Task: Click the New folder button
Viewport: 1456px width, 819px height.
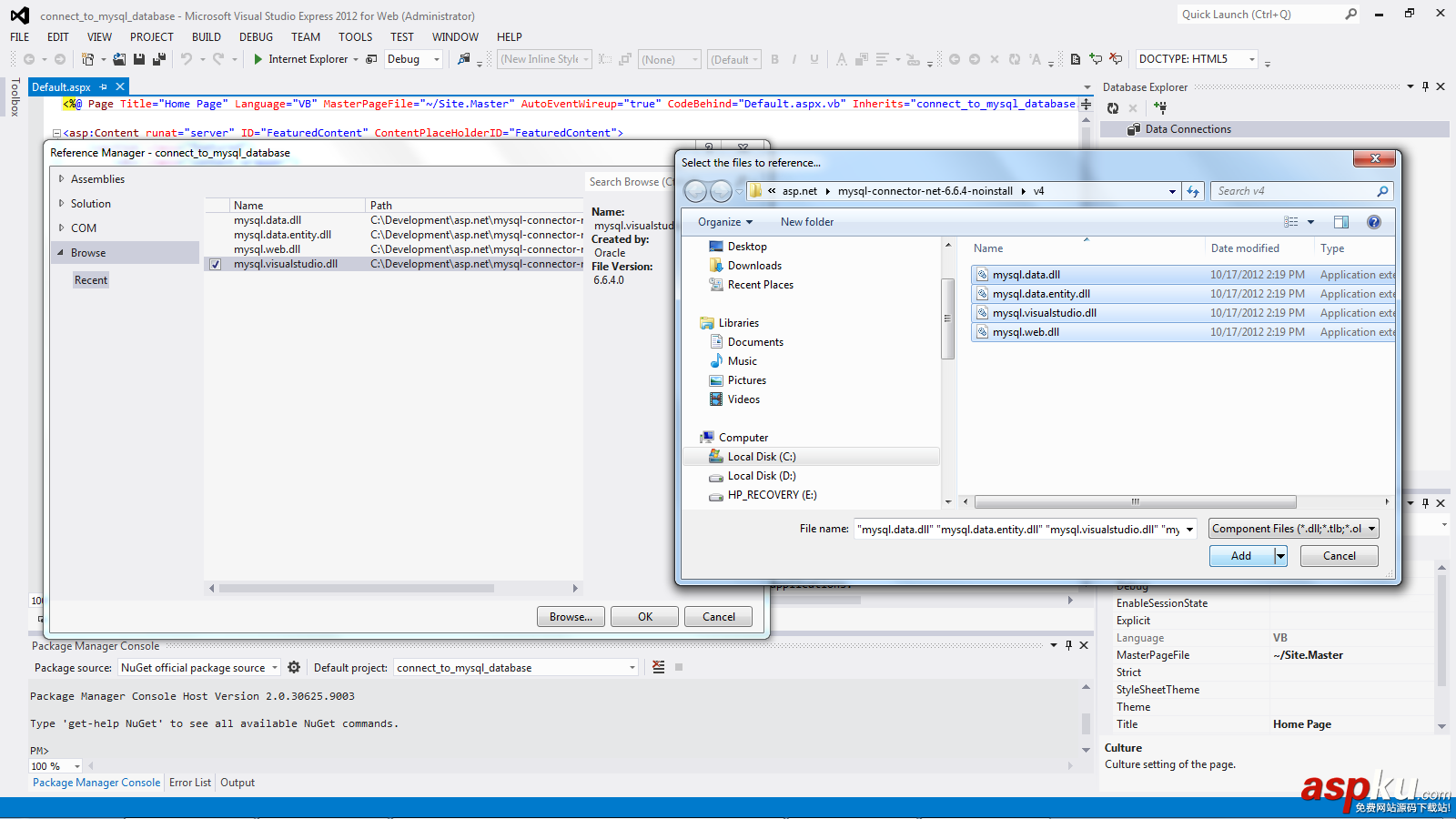Action: [807, 222]
